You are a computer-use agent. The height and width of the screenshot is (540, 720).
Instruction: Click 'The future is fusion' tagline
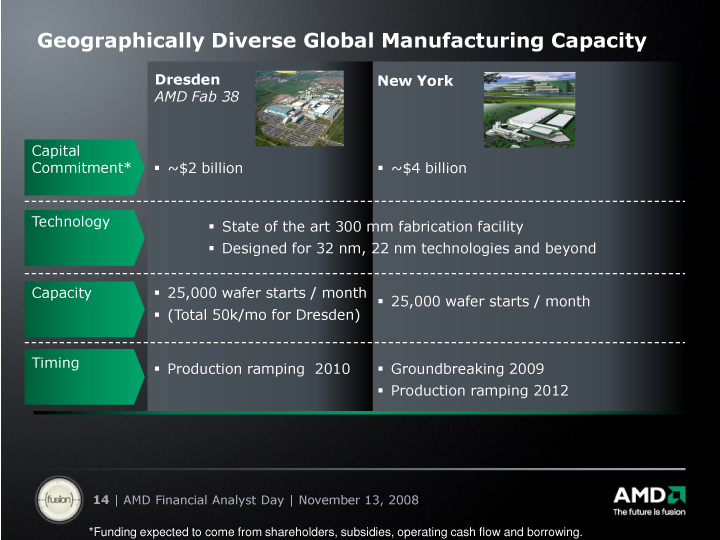(x=649, y=512)
